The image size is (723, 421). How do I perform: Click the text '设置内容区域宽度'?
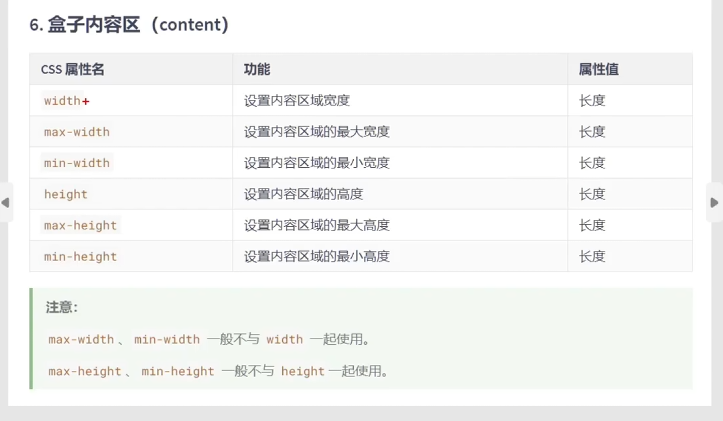(297, 101)
